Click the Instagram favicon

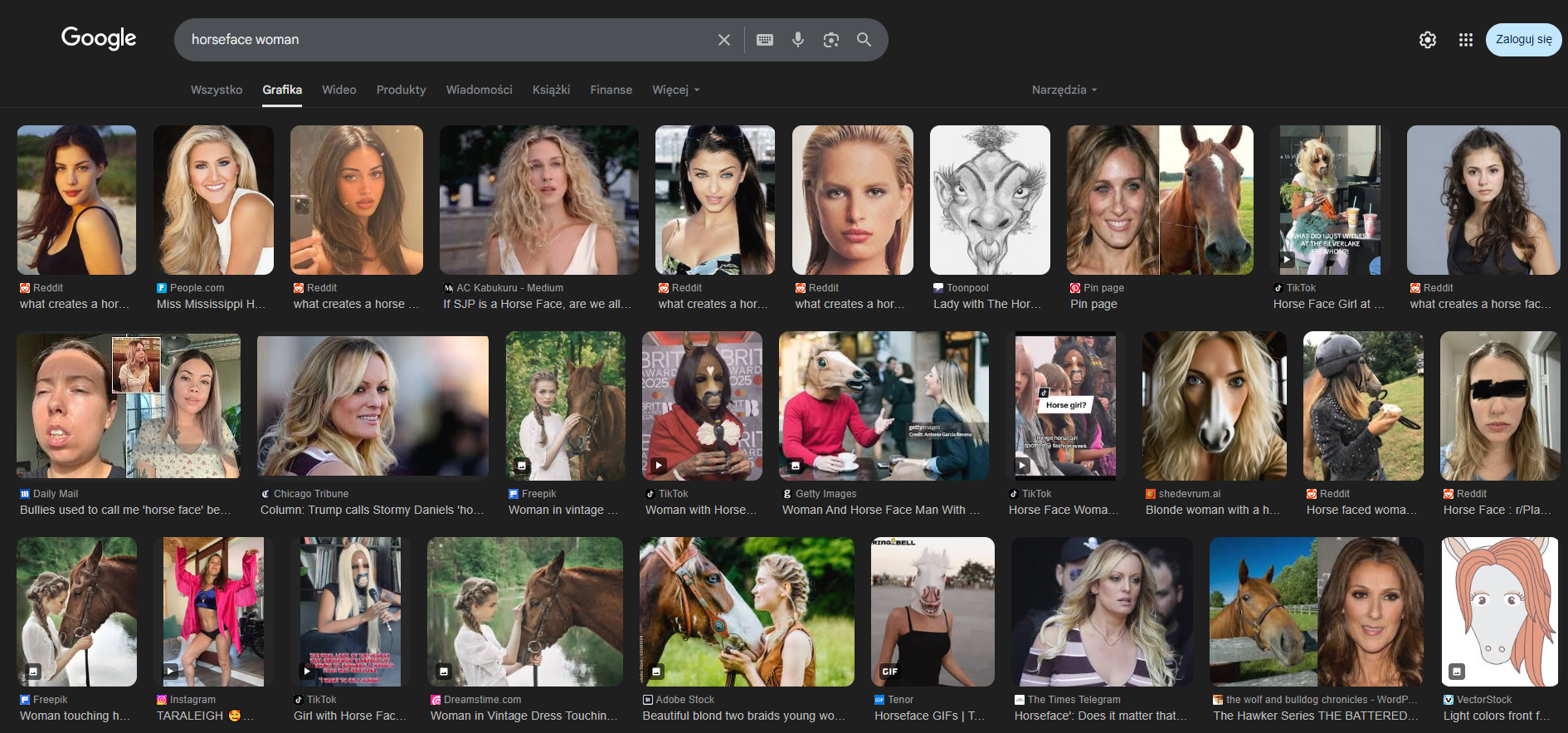[x=162, y=700]
